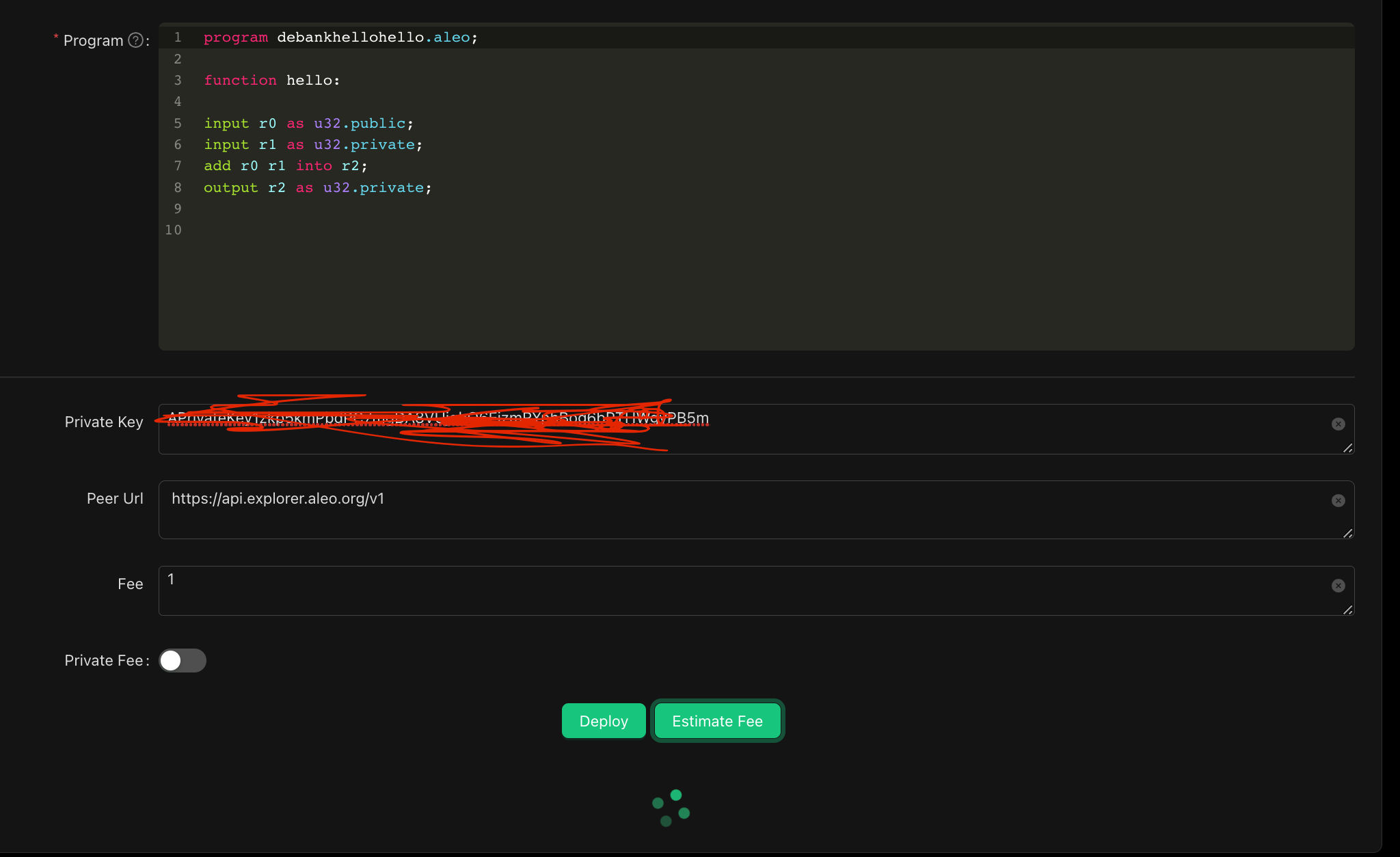Toggle the Private Fee switch
The height and width of the screenshot is (857, 1400).
click(x=183, y=660)
